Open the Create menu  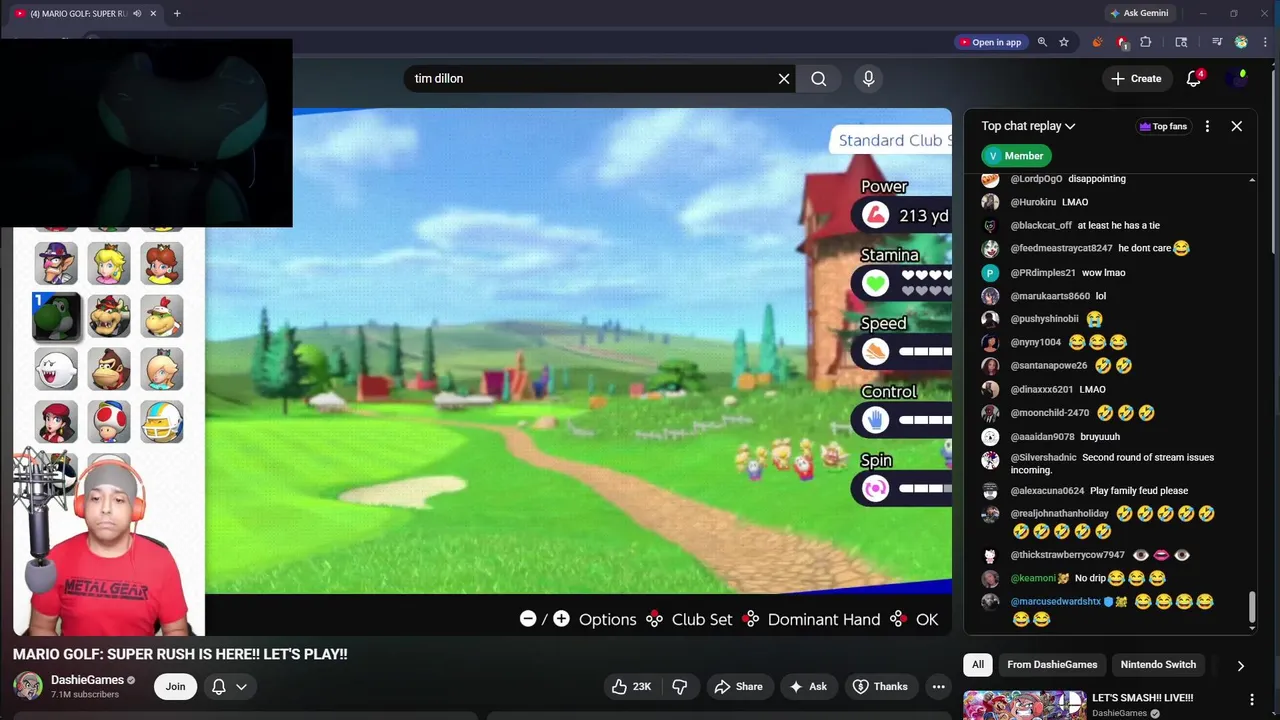click(x=1136, y=78)
